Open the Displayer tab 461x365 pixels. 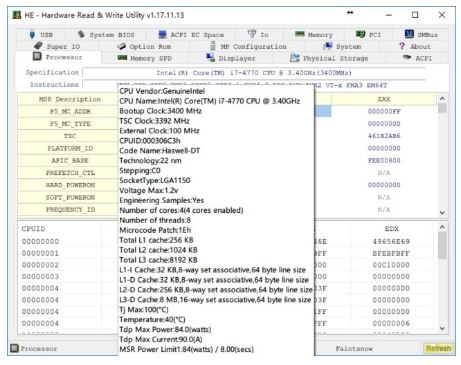(x=231, y=58)
